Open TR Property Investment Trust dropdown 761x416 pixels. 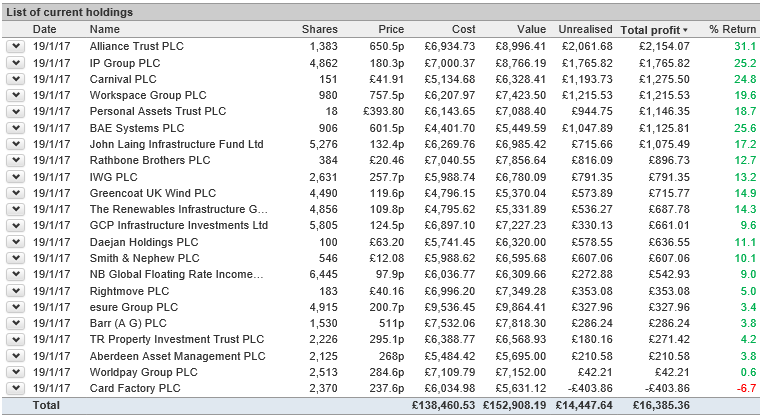click(16, 339)
